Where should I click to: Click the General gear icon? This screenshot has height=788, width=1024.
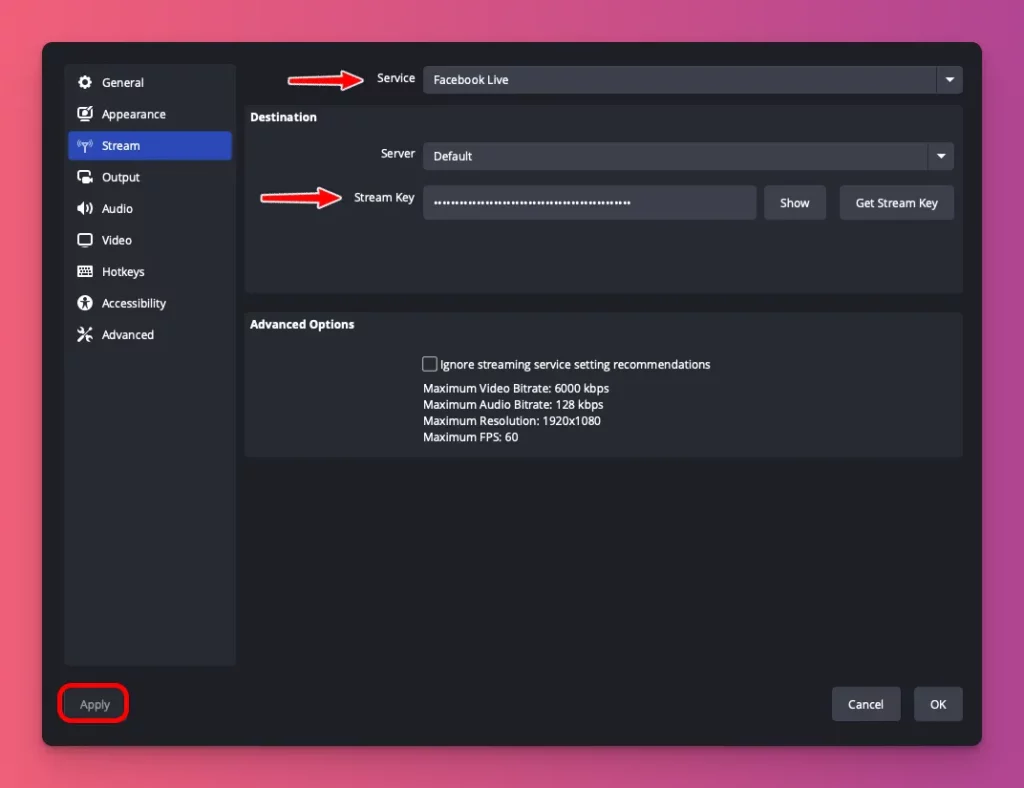[x=85, y=82]
